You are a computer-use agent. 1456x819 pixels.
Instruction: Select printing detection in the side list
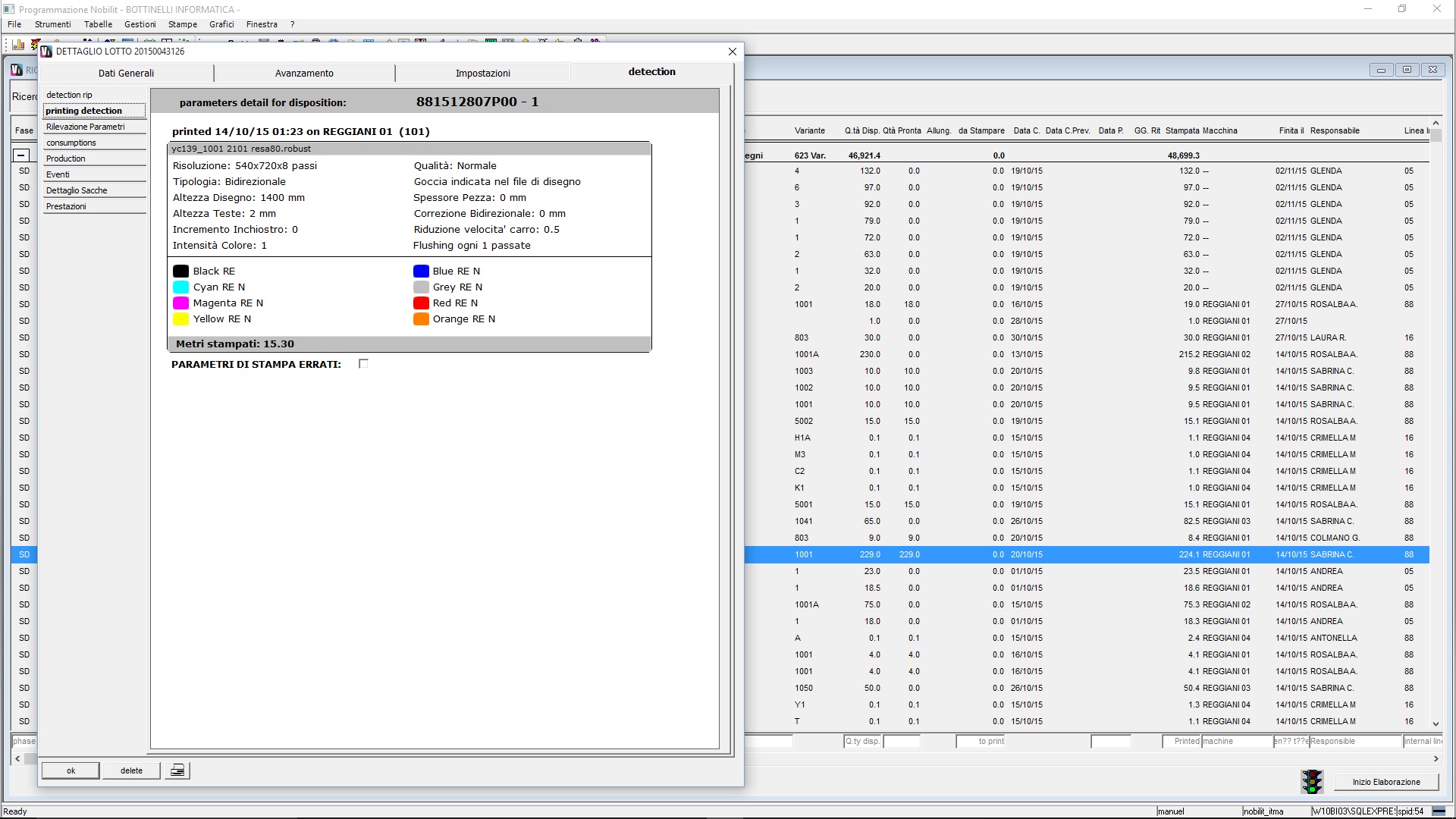tap(94, 111)
